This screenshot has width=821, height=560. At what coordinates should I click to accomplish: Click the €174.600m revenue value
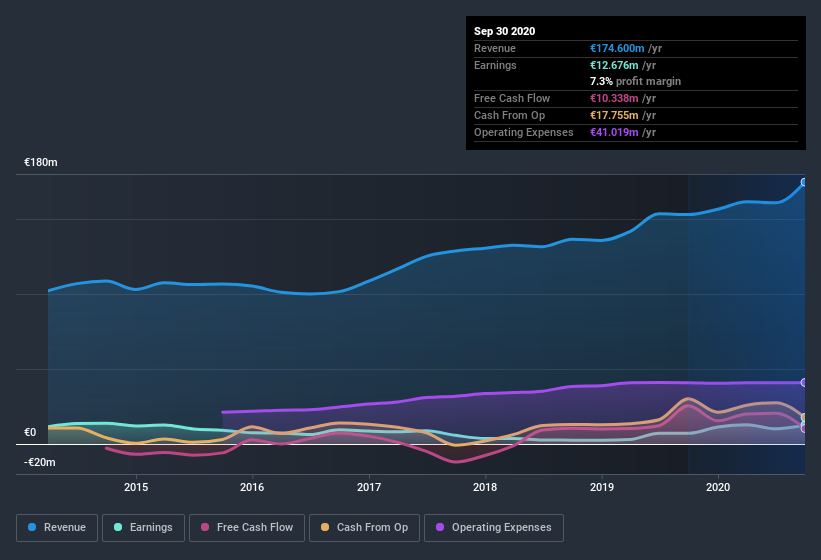click(x=617, y=48)
